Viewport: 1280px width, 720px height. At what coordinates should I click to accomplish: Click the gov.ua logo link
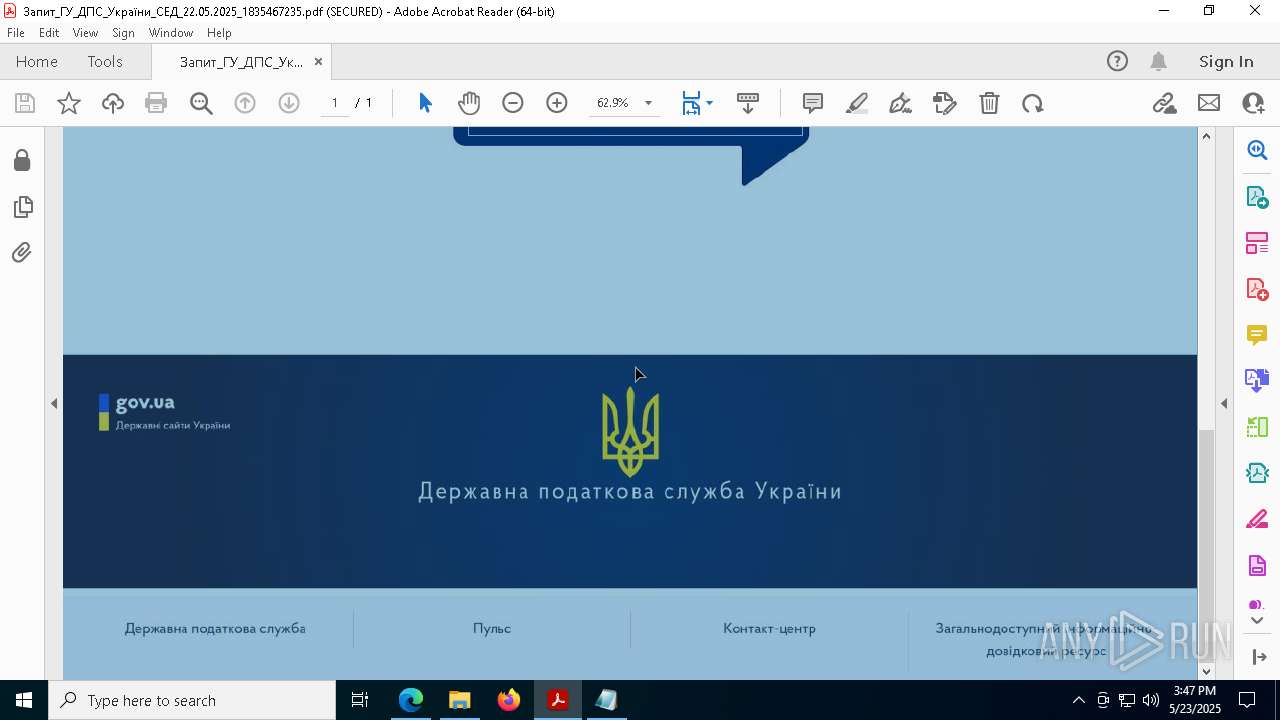click(165, 412)
